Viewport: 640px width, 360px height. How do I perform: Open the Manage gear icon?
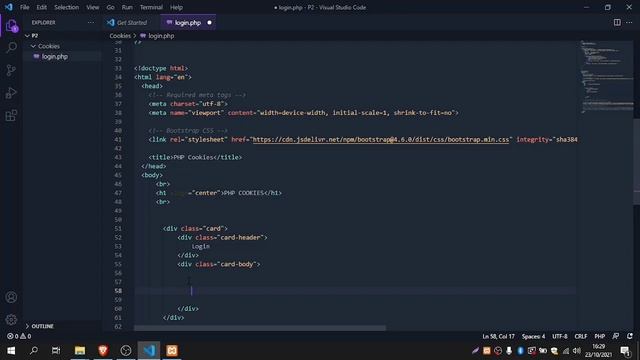(11, 320)
